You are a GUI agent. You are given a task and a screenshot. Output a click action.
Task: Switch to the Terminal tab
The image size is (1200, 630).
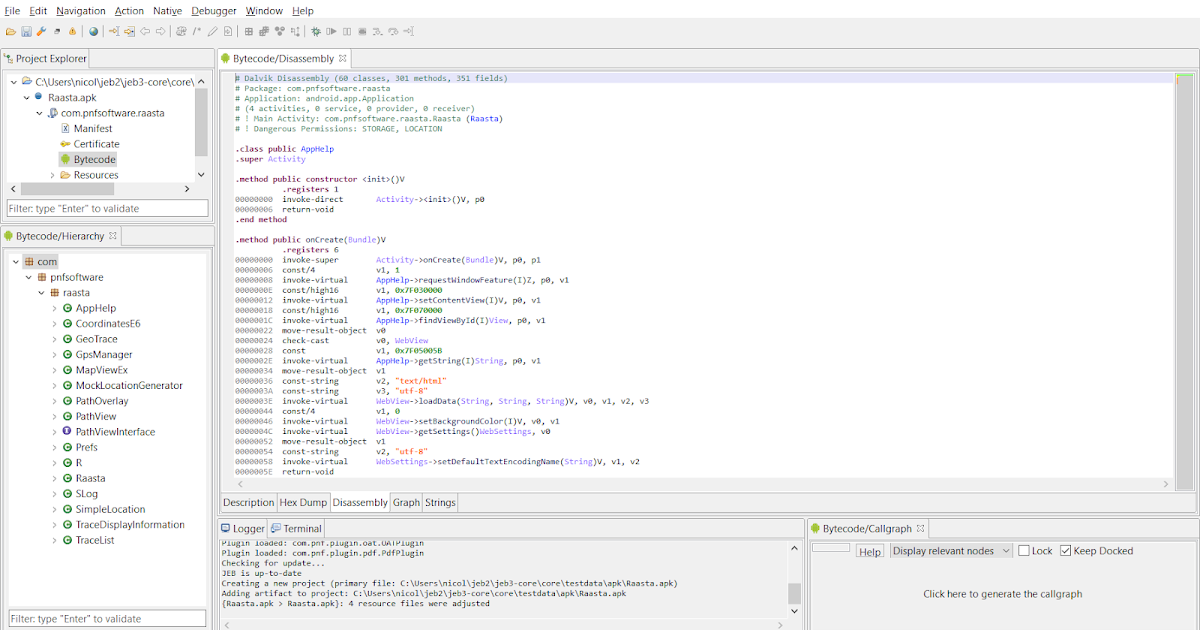[296, 528]
